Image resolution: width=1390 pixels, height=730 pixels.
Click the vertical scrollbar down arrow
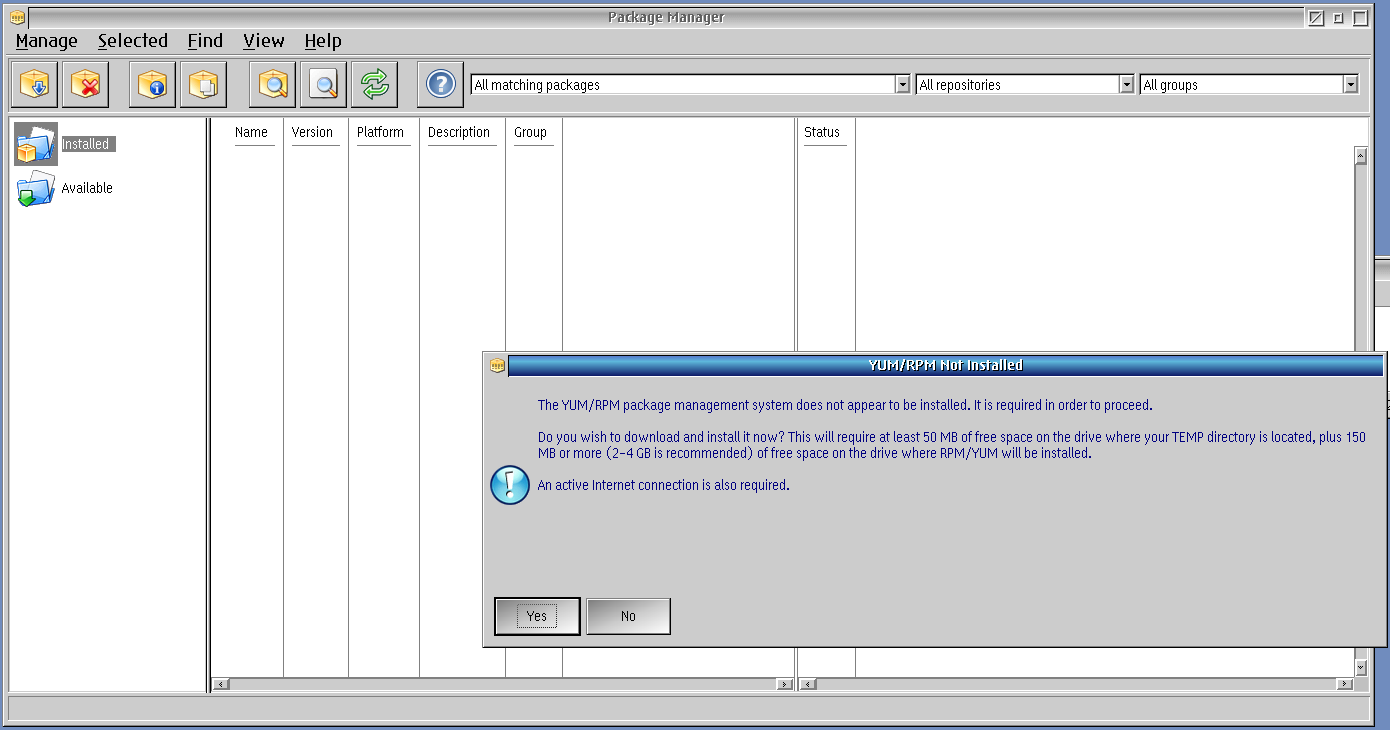(1360, 667)
